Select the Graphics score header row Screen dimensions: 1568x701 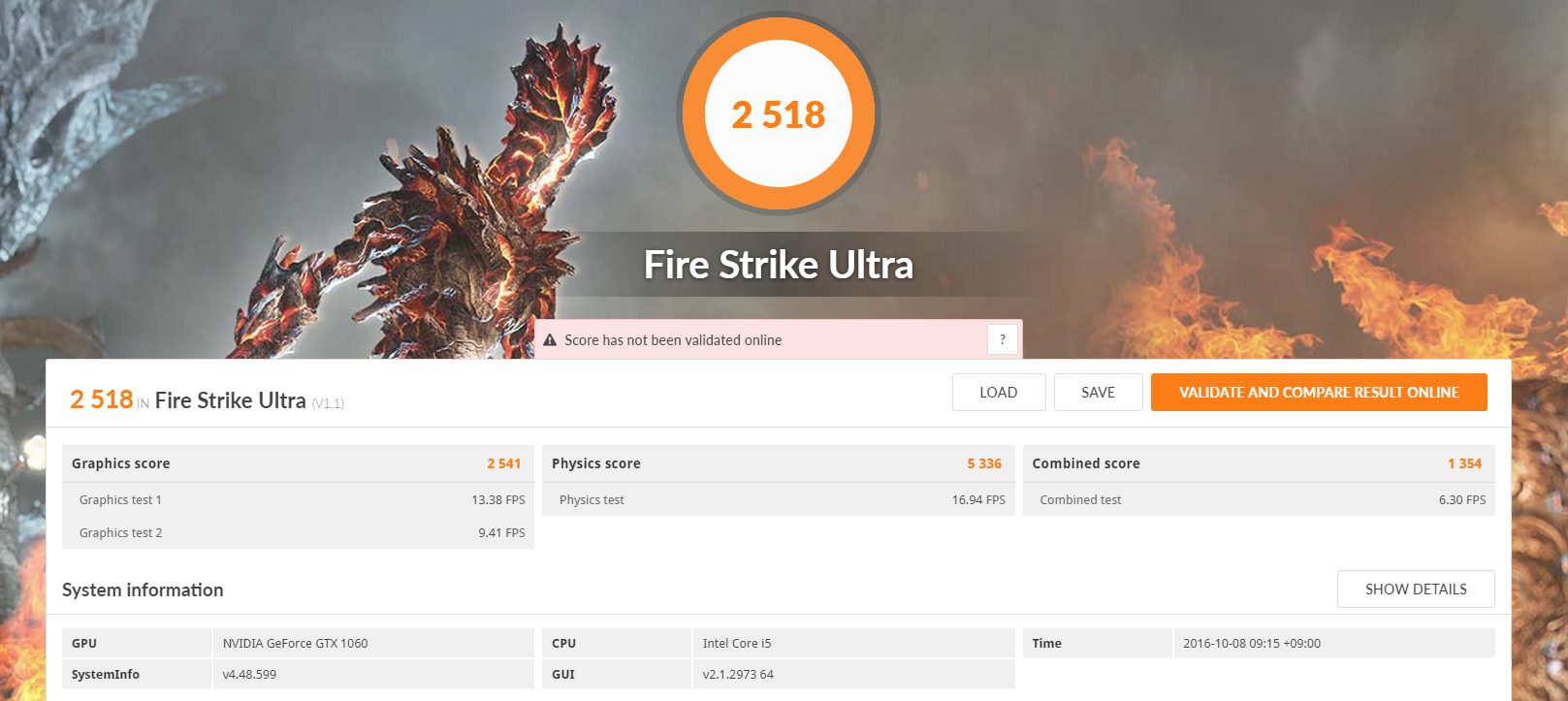[x=298, y=463]
